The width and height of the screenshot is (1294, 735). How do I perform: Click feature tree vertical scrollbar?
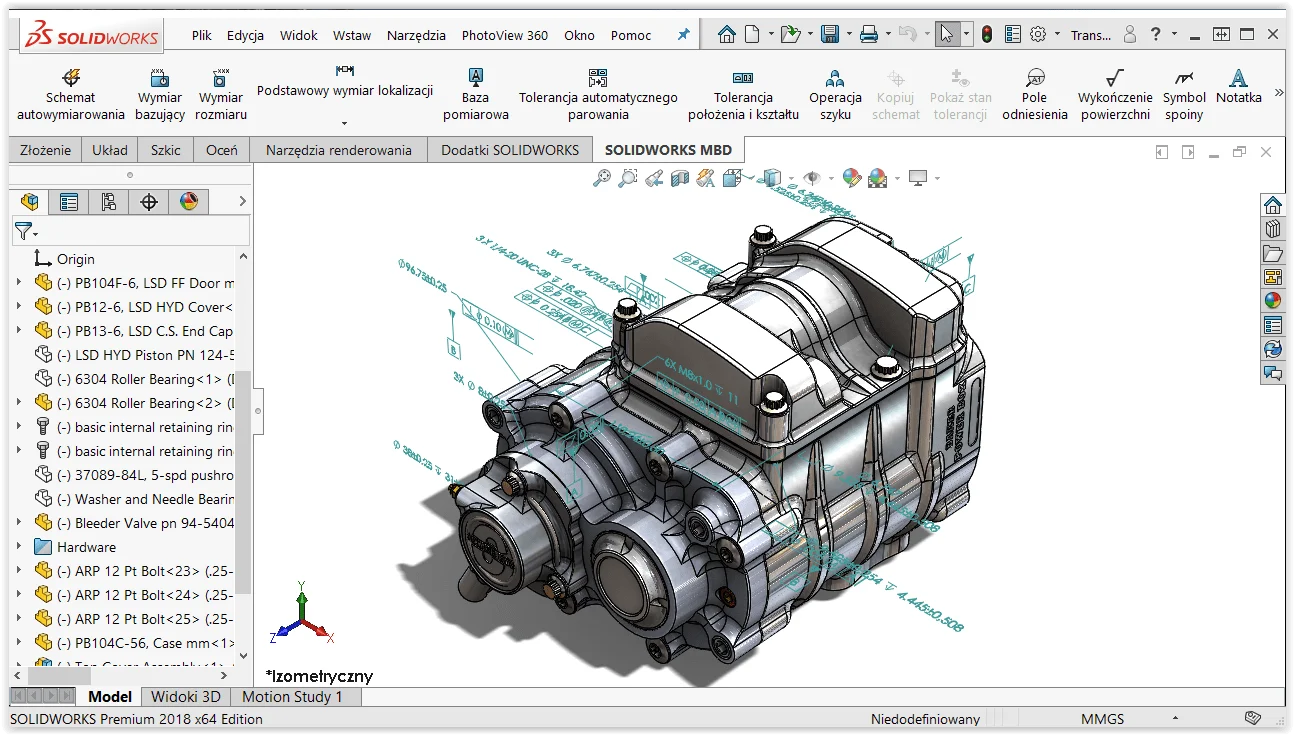coord(243,480)
